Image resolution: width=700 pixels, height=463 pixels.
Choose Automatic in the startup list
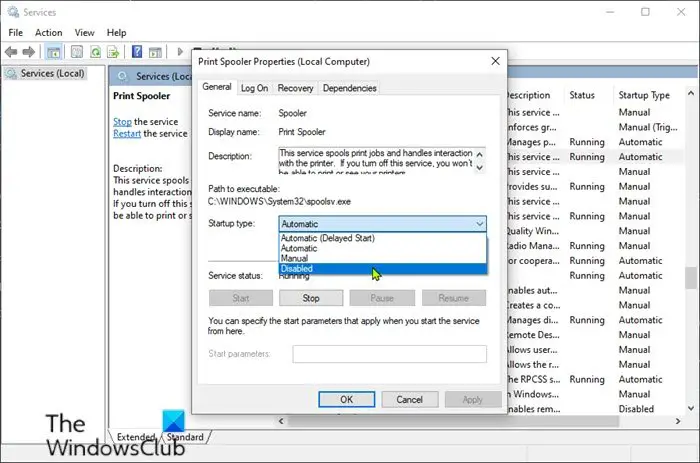click(x=383, y=248)
